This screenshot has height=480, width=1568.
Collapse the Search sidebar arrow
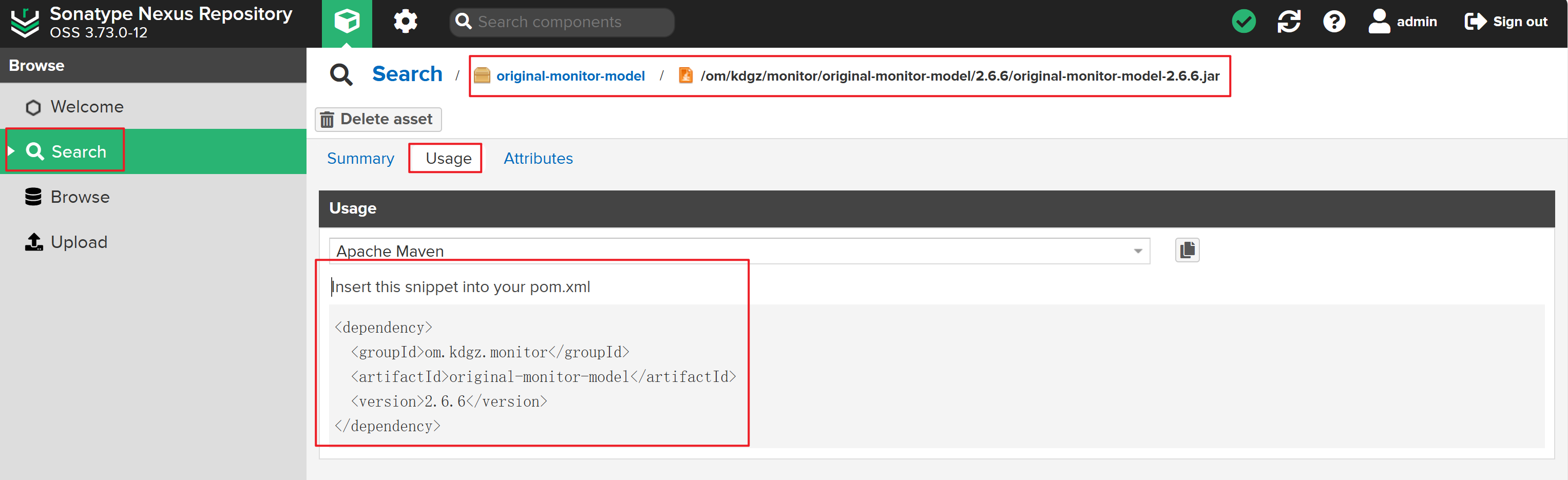(x=11, y=151)
